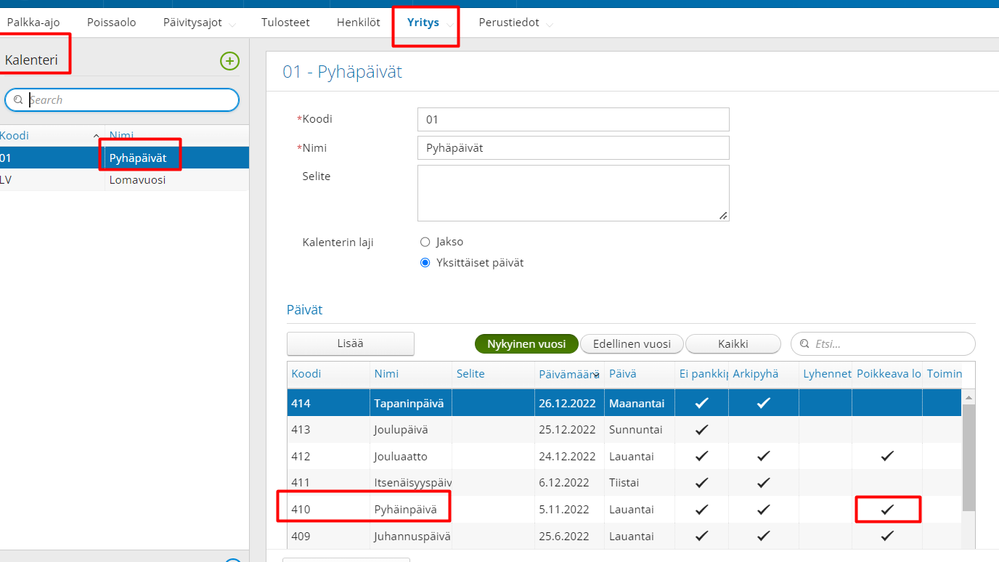Sort by Koodi column in calendar list
This screenshot has height=562, width=999.
tap(14, 136)
